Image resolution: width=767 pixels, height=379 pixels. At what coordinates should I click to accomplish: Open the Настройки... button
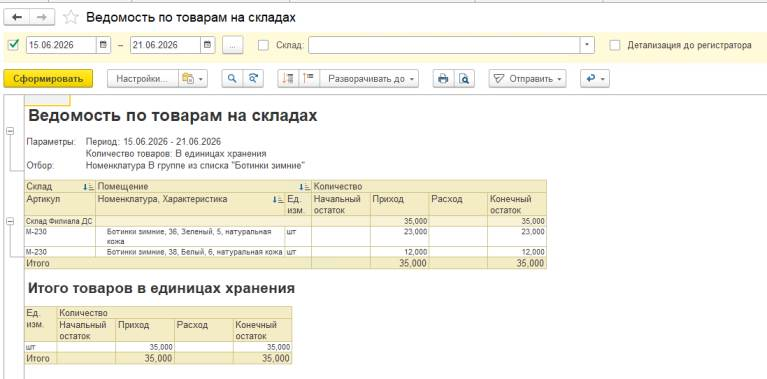(142, 79)
